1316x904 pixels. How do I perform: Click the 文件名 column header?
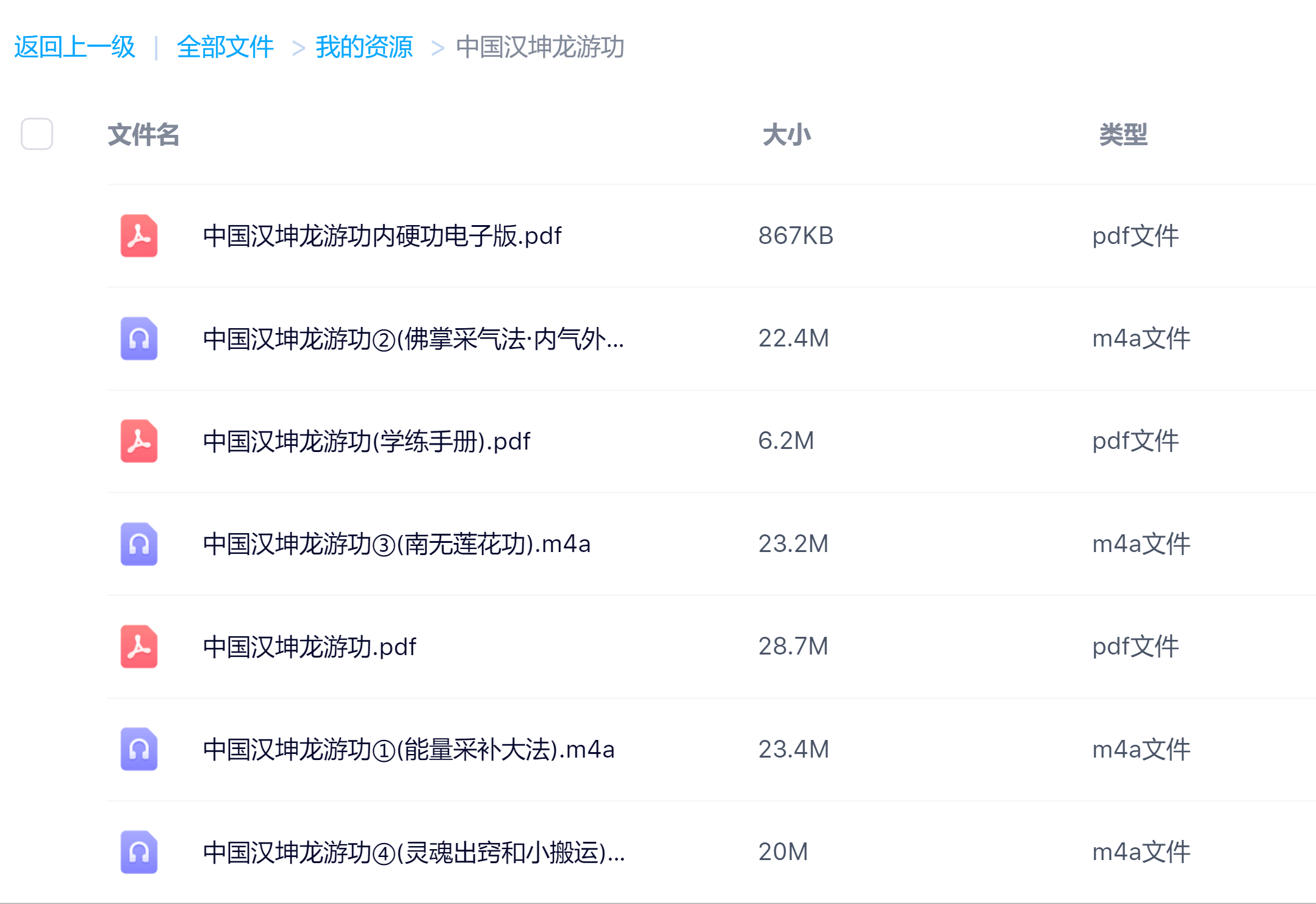143,135
